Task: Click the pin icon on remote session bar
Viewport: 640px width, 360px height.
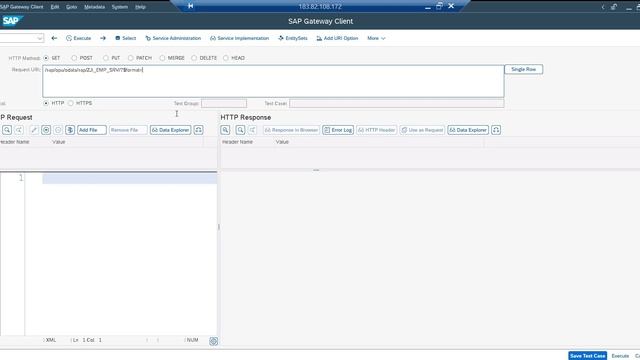Action: 191,6
